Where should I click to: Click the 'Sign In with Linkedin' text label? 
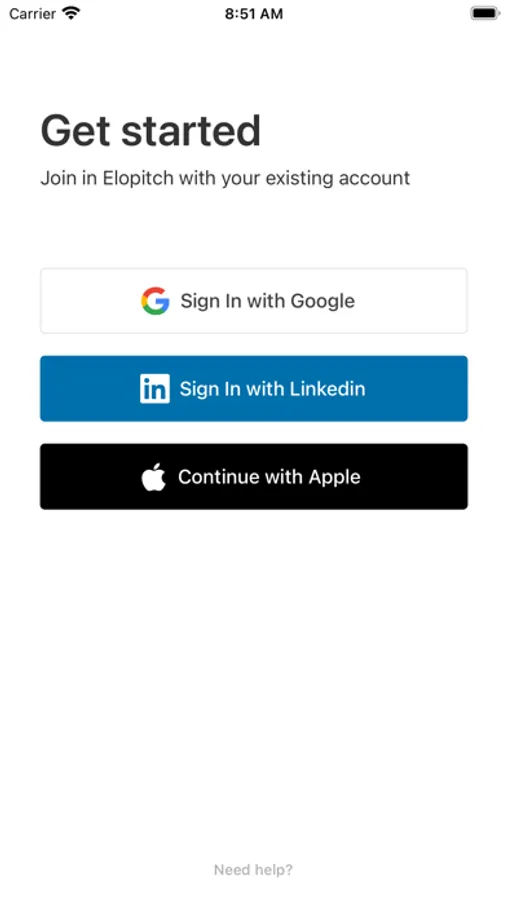click(272, 389)
